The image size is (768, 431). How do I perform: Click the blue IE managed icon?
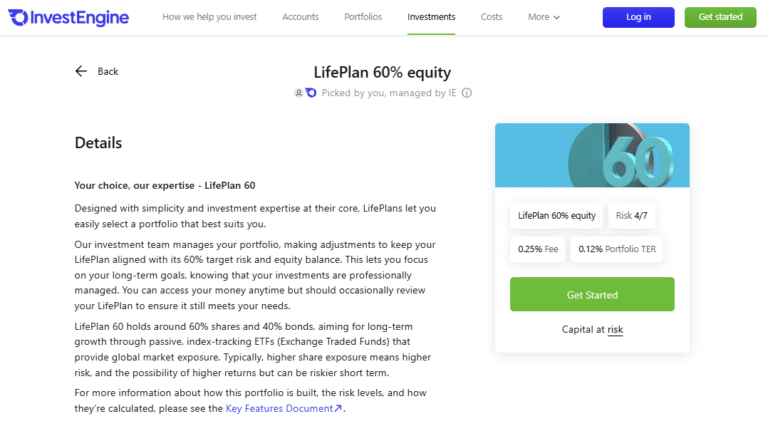coord(311,93)
